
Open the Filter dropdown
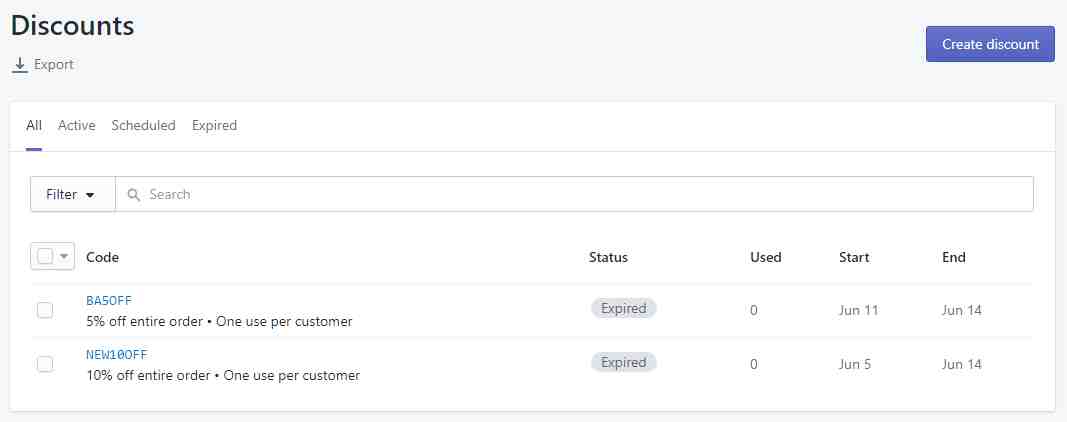click(72, 194)
